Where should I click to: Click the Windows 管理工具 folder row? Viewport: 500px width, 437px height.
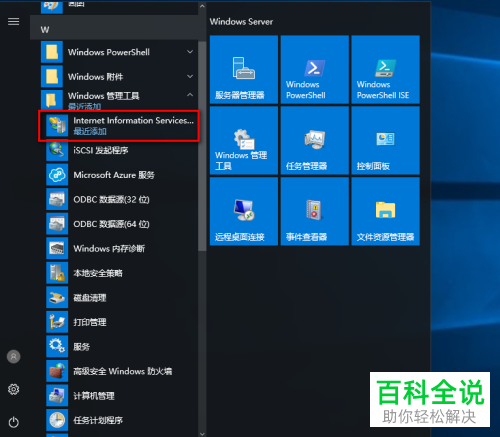tap(119, 100)
